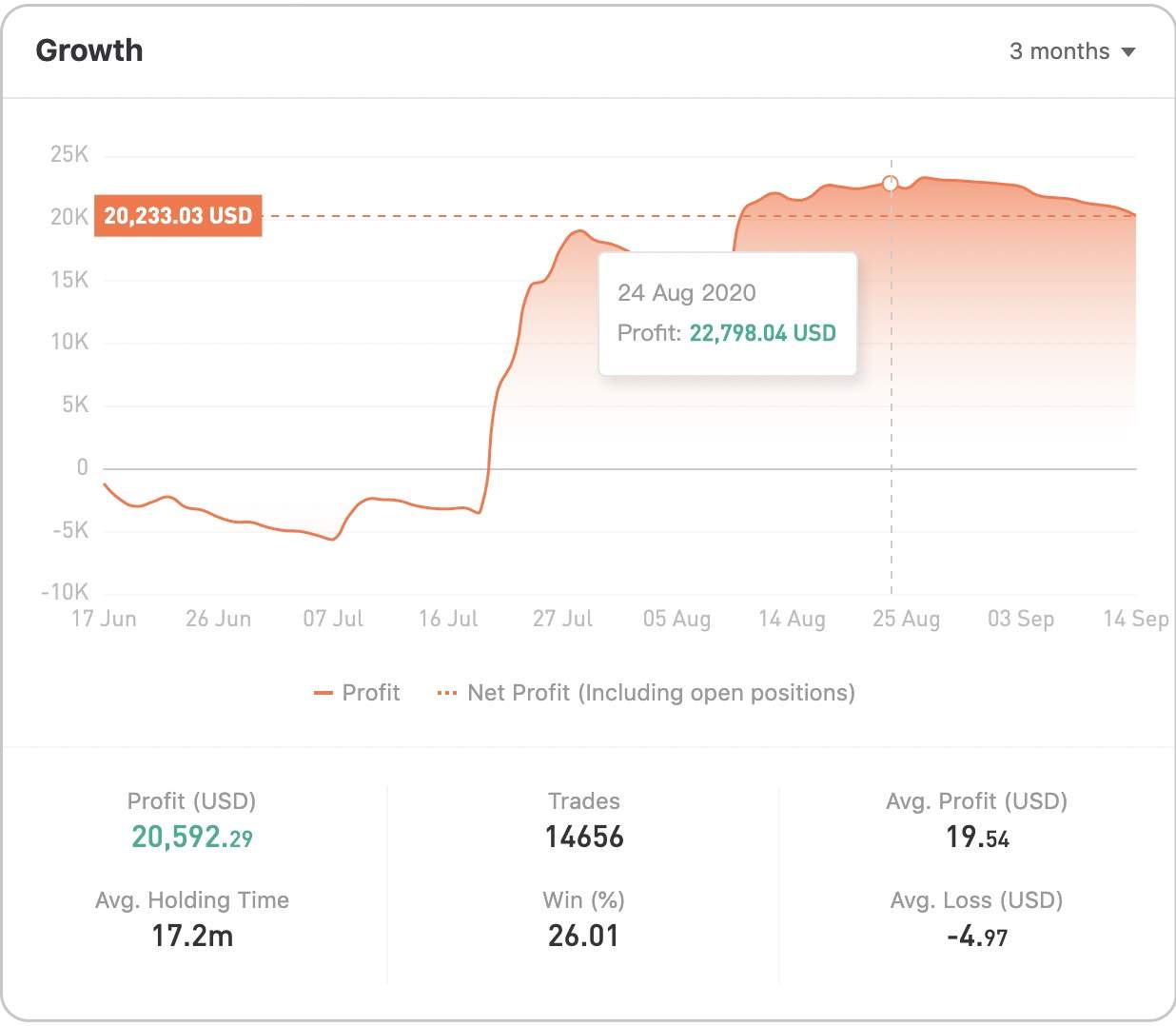The height and width of the screenshot is (1026, 1176).
Task: Toggle the Profit legend series
Action: point(357,693)
